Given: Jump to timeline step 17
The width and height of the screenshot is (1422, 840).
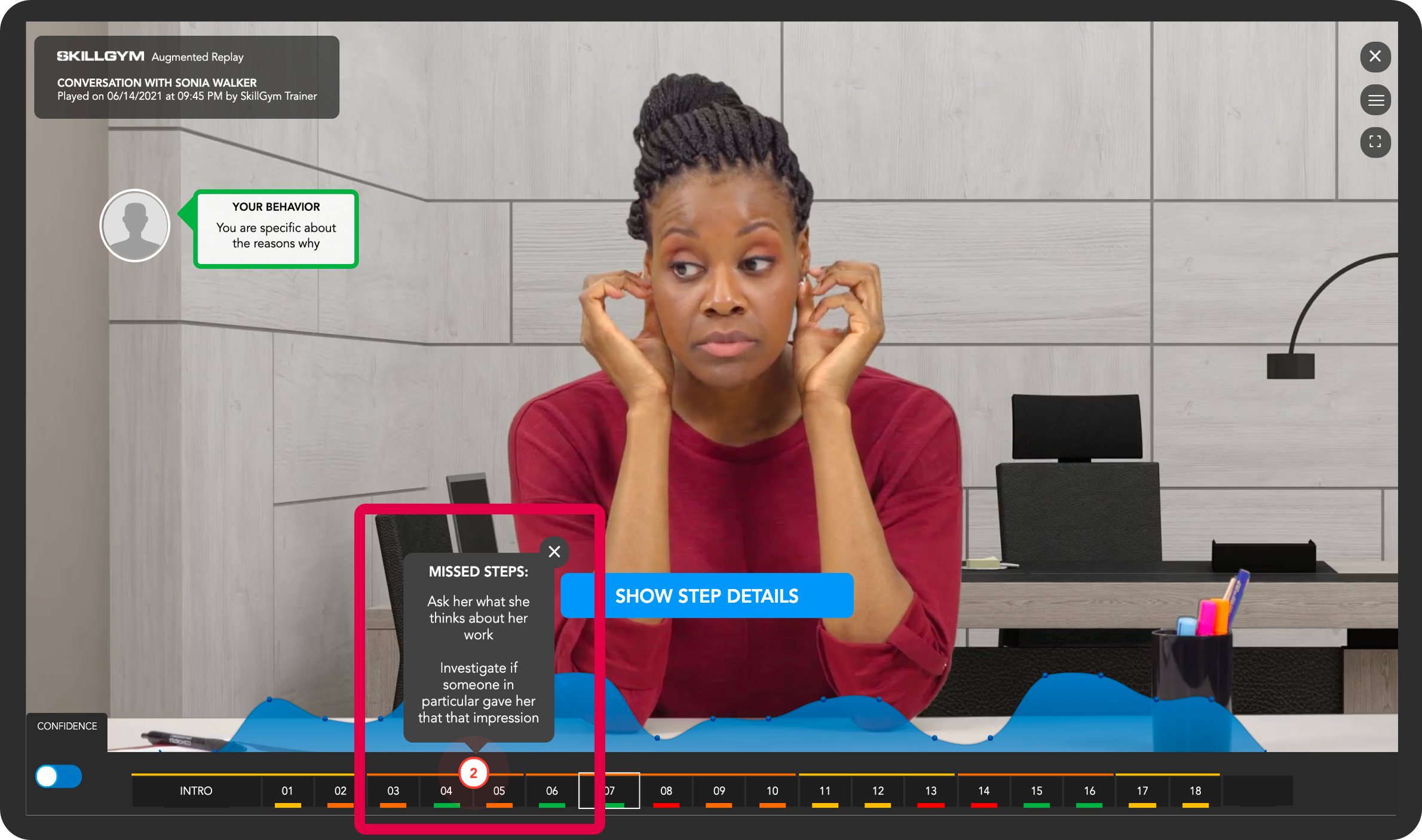Looking at the screenshot, I should pyautogui.click(x=1142, y=791).
